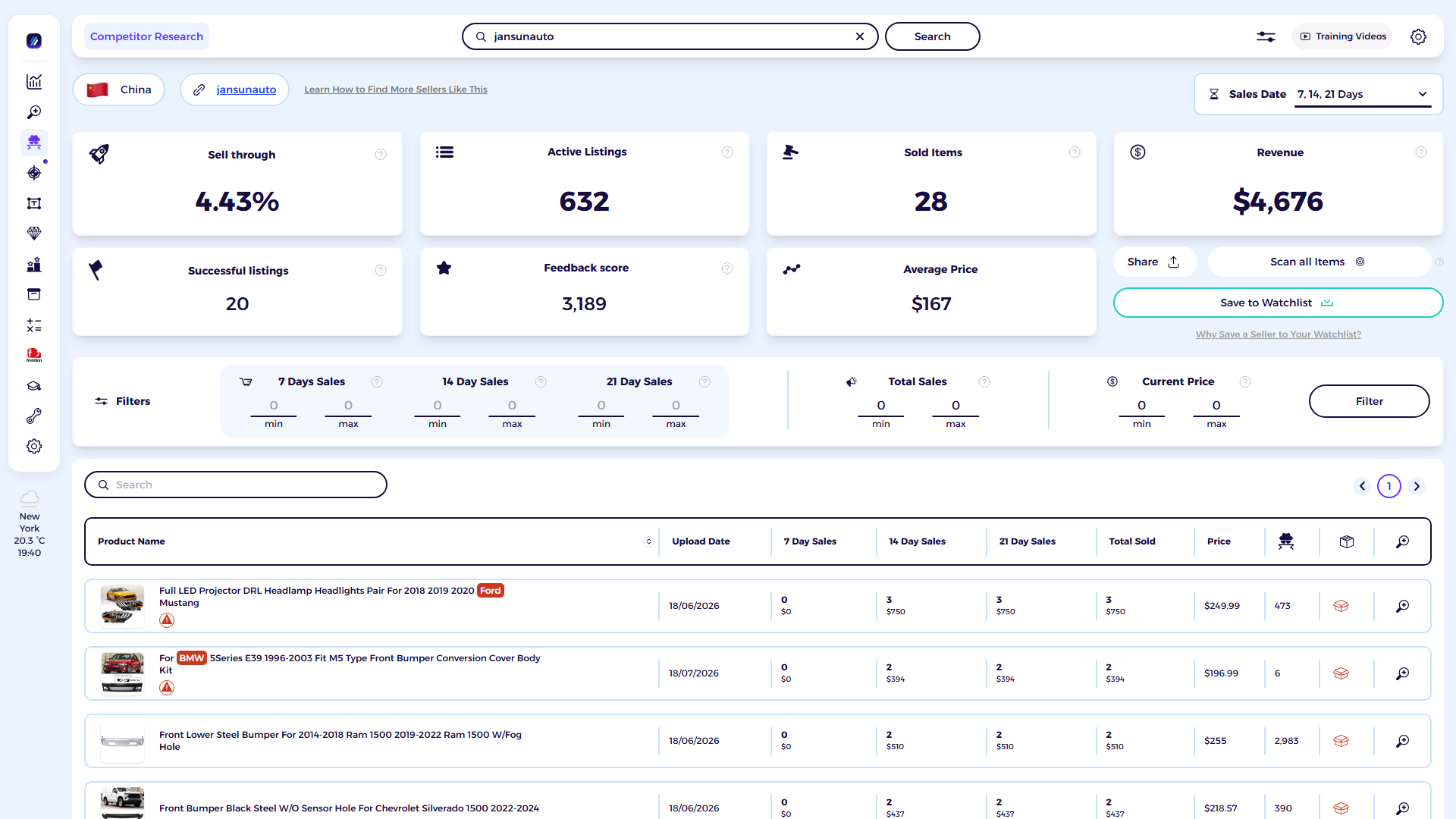Open the analytics chart sidebar icon
This screenshot has height=819, width=1456.
34,82
